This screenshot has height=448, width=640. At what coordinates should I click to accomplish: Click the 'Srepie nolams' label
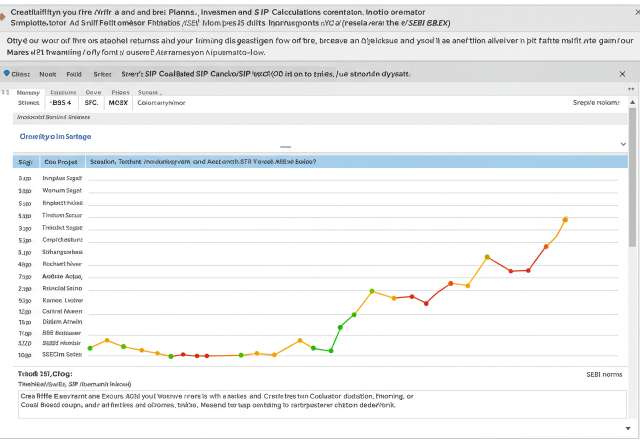point(596,102)
